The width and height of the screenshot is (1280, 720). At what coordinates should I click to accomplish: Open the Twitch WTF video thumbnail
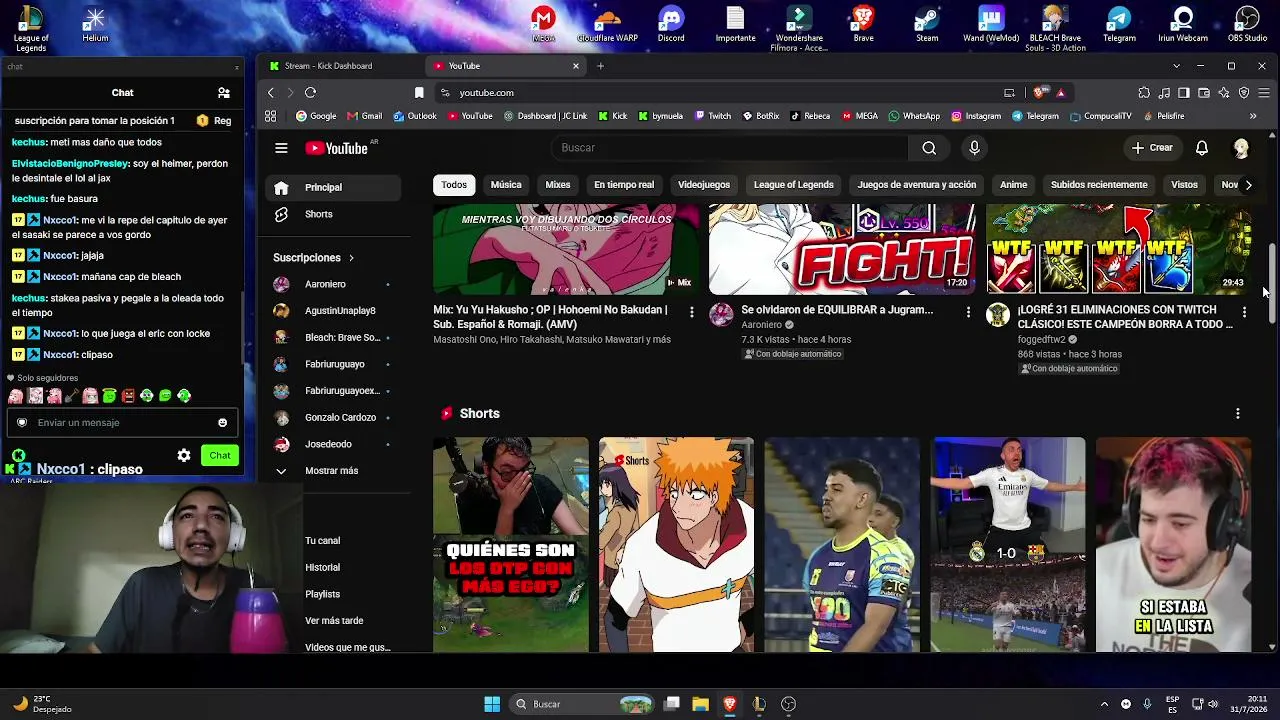1119,249
